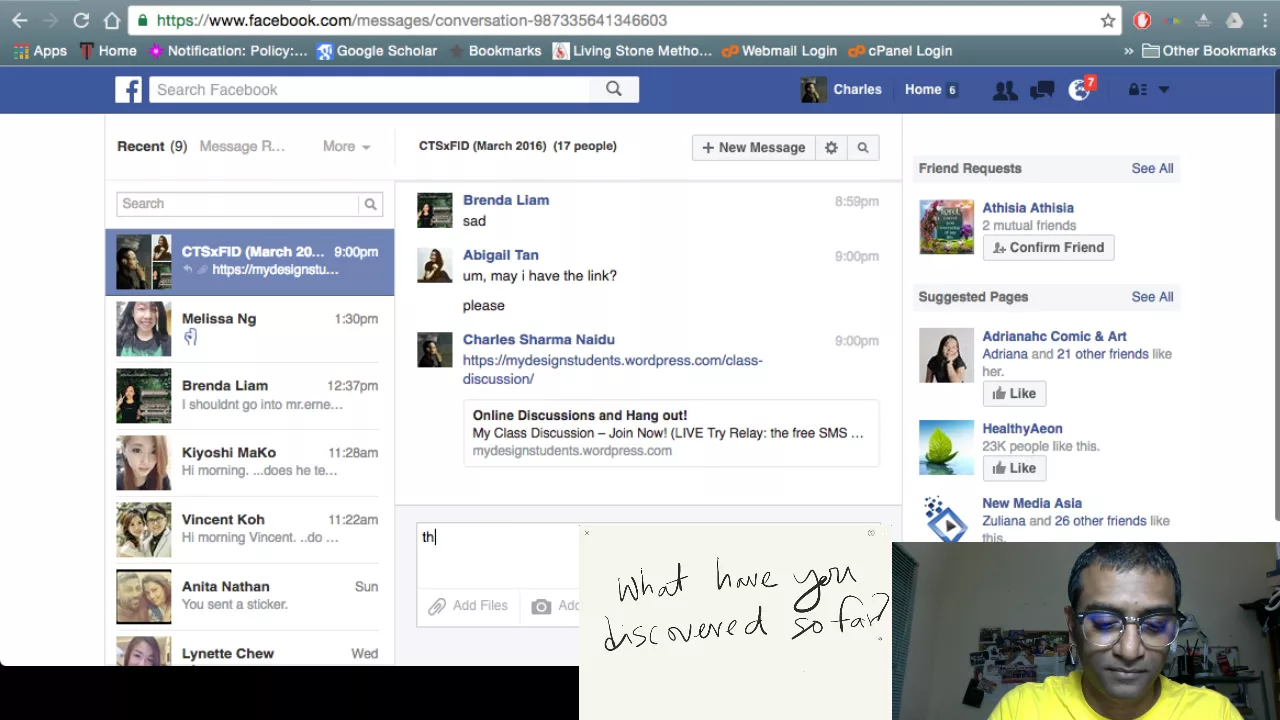The height and width of the screenshot is (720, 1280).
Task: Switch to the Message Requests tab
Action: [242, 146]
